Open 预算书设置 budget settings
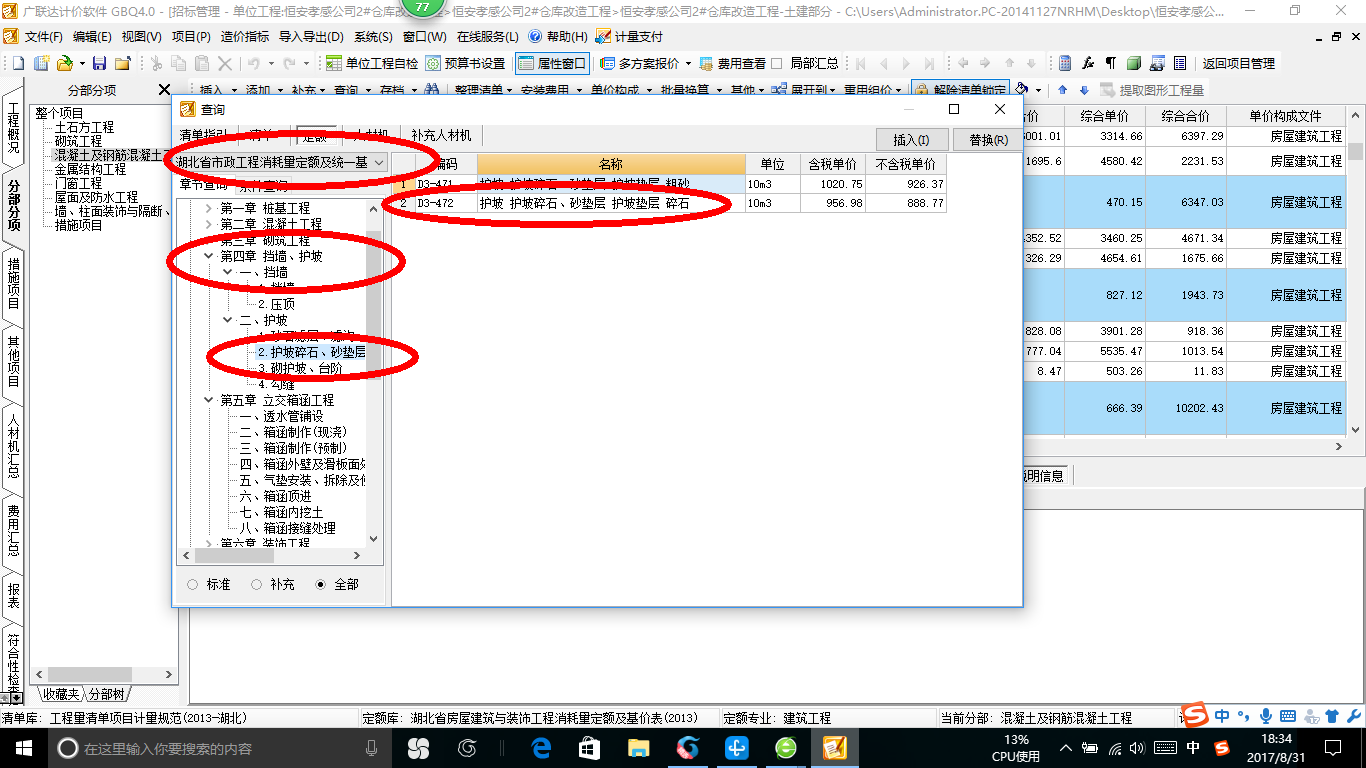1366x768 pixels. (x=466, y=63)
